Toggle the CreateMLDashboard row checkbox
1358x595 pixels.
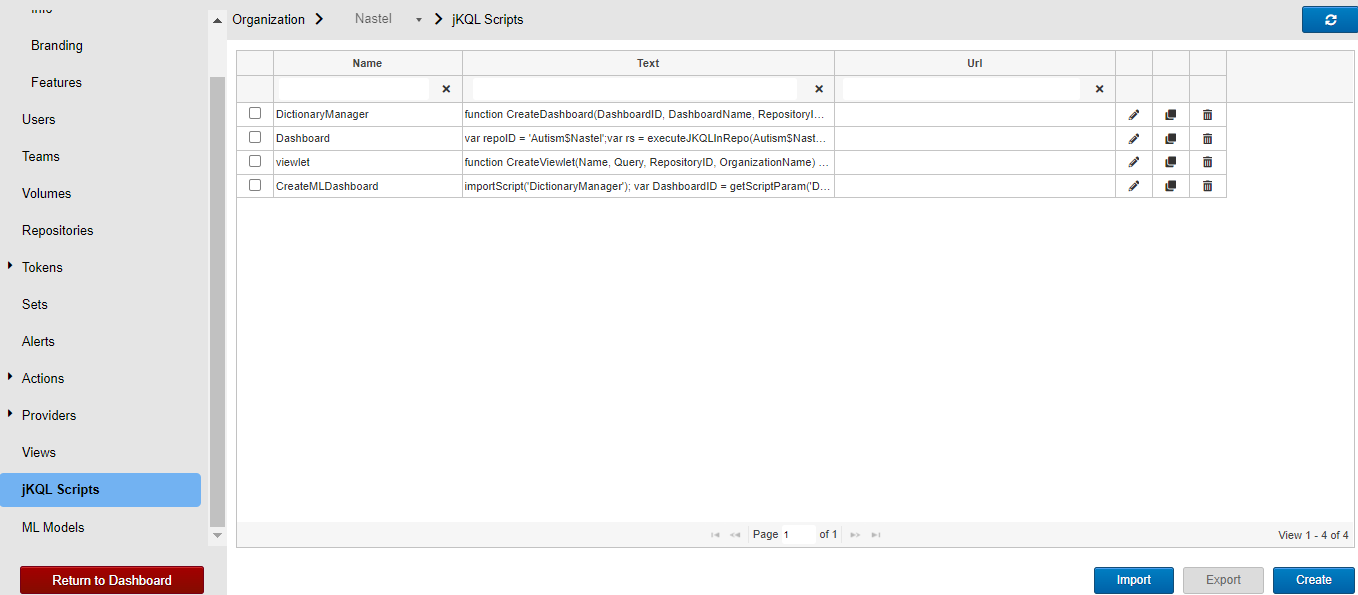[x=255, y=185]
